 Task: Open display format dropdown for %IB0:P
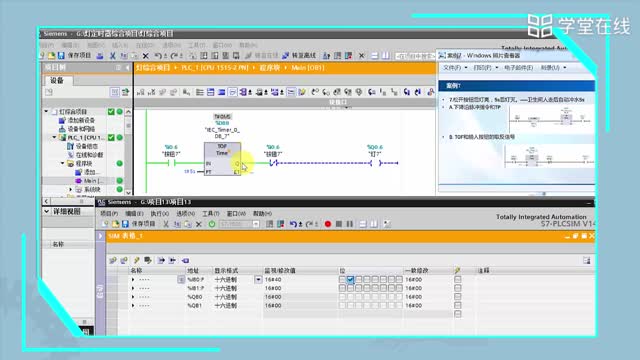point(258,280)
